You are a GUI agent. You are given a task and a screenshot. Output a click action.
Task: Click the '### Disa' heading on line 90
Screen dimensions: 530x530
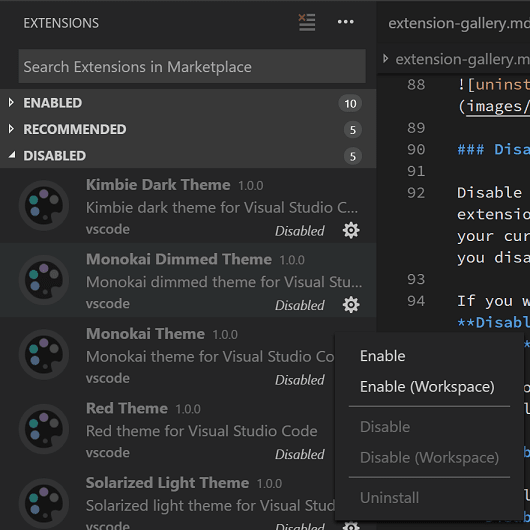[x=493, y=149]
